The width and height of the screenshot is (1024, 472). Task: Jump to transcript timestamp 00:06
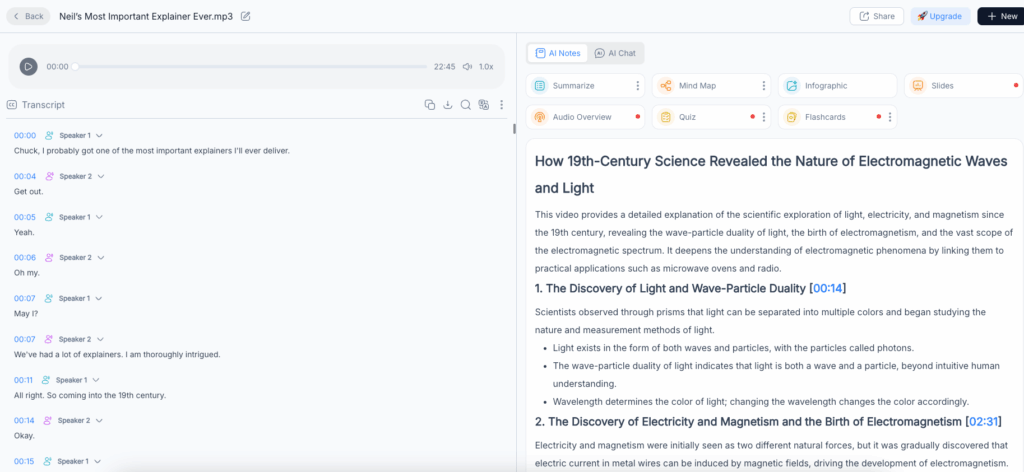pos(25,258)
